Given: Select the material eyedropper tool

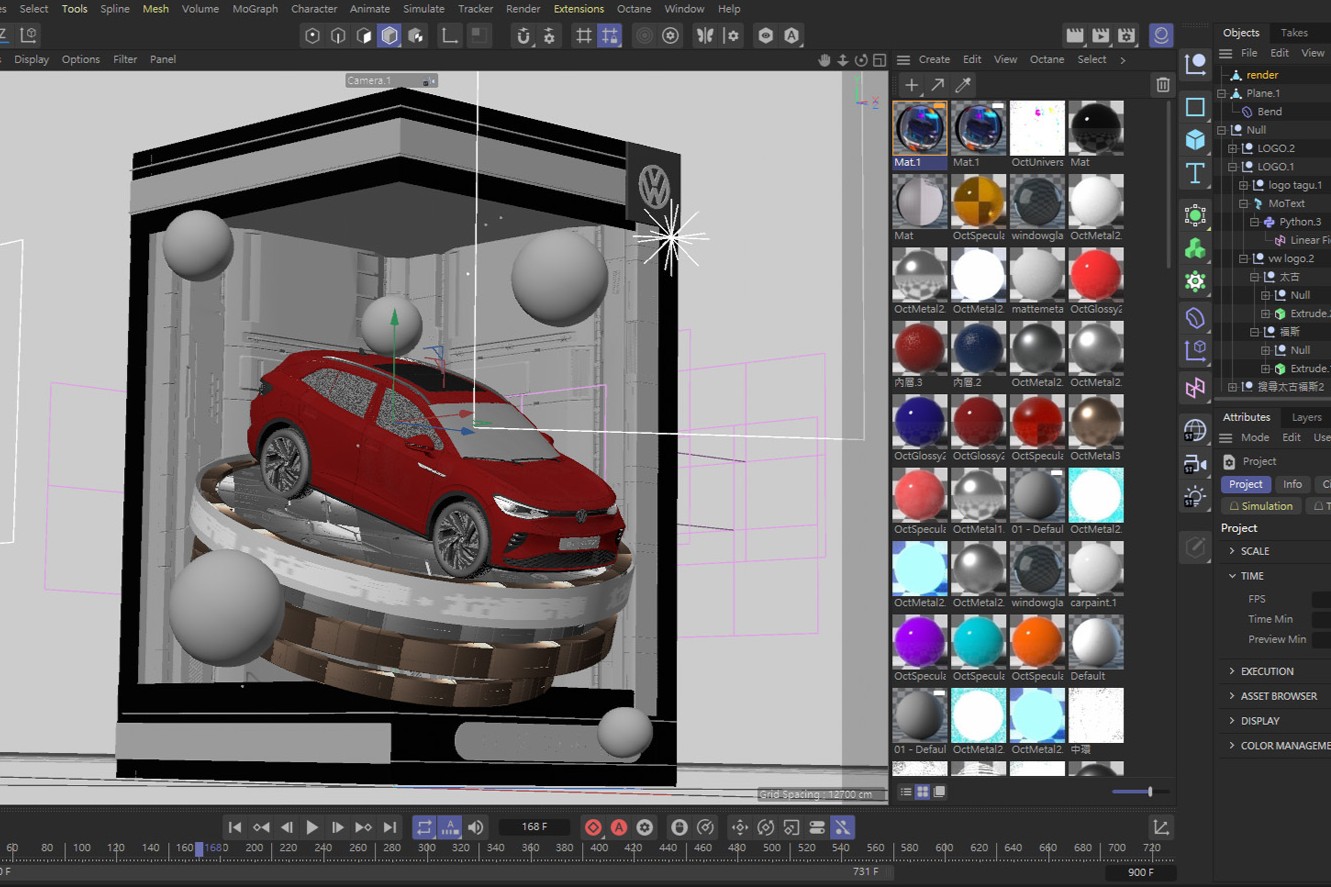Looking at the screenshot, I should point(963,85).
